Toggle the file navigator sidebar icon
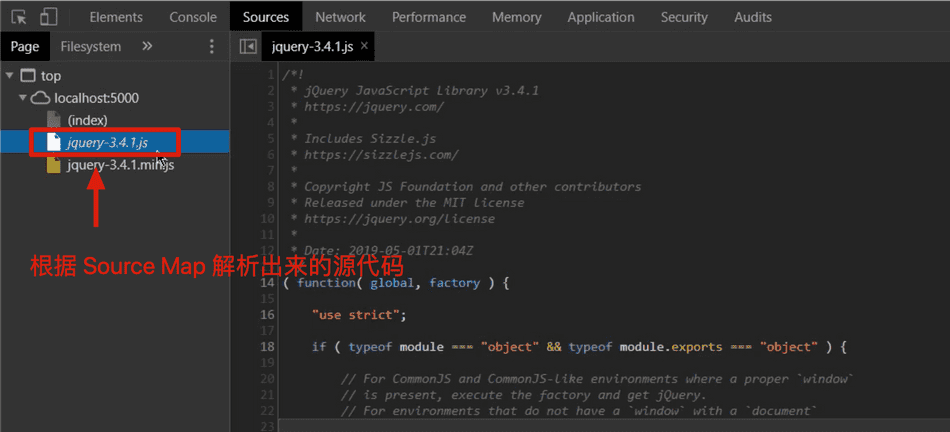Screen dimensions: 950x432 click(x=248, y=46)
